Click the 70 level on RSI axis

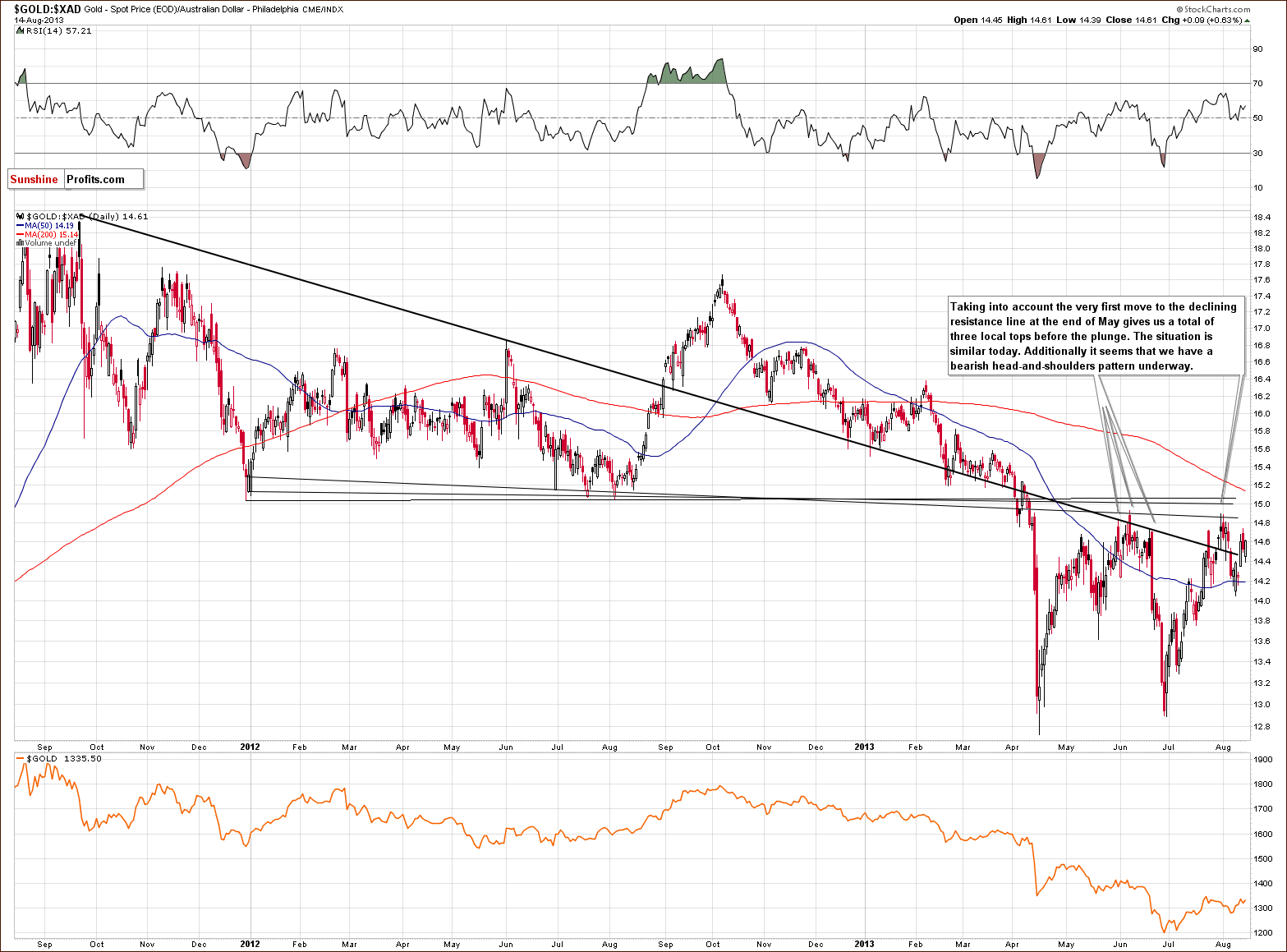point(1257,84)
